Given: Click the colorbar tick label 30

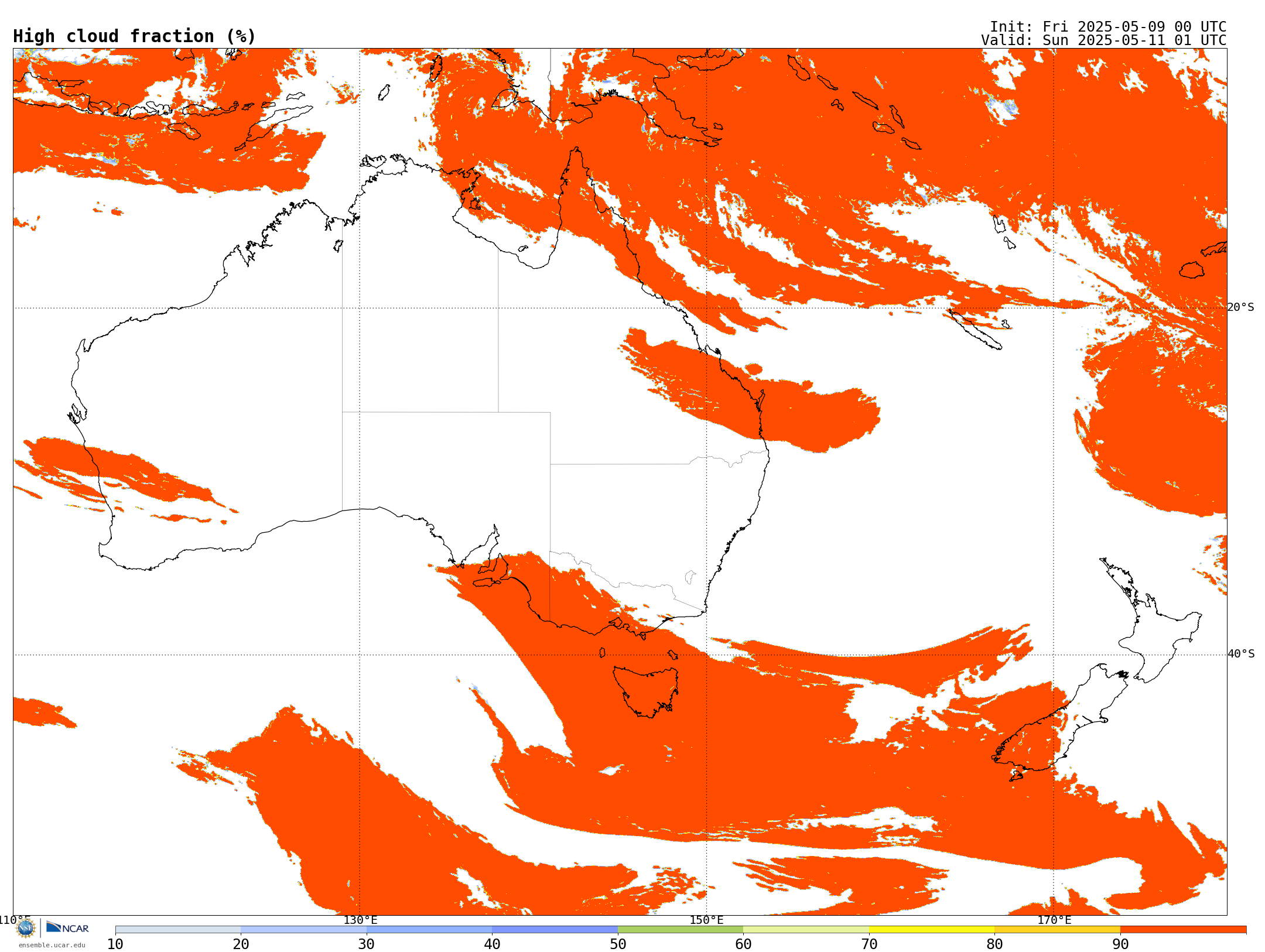Looking at the screenshot, I should click(x=367, y=944).
